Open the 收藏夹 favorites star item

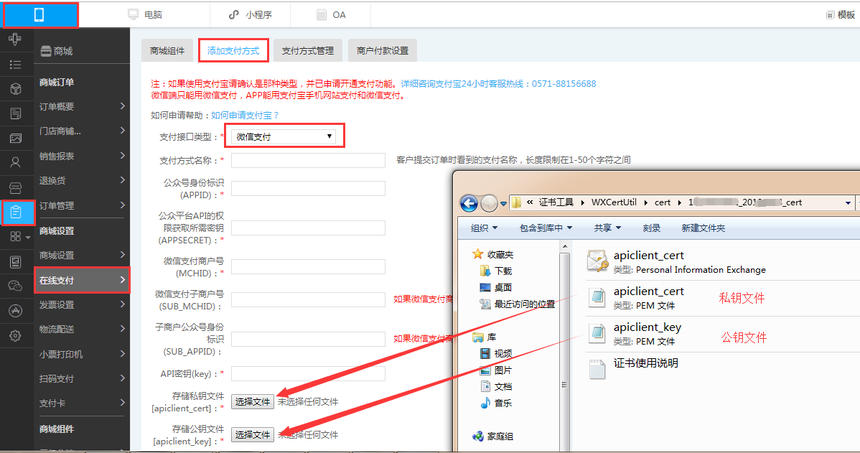(493, 254)
